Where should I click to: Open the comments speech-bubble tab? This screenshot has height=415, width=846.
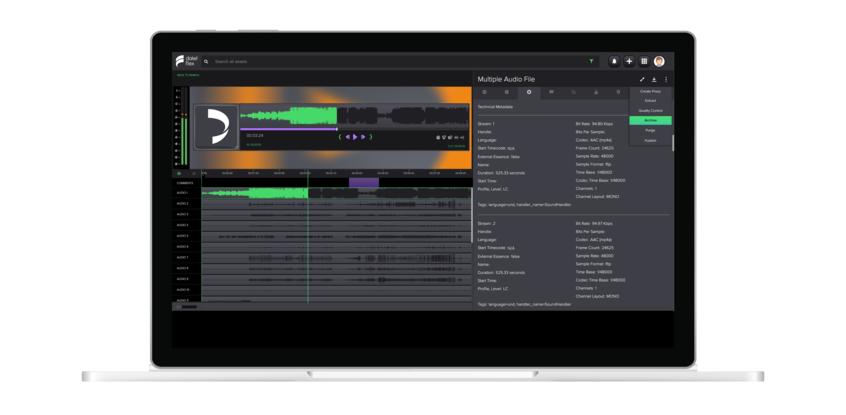(551, 92)
